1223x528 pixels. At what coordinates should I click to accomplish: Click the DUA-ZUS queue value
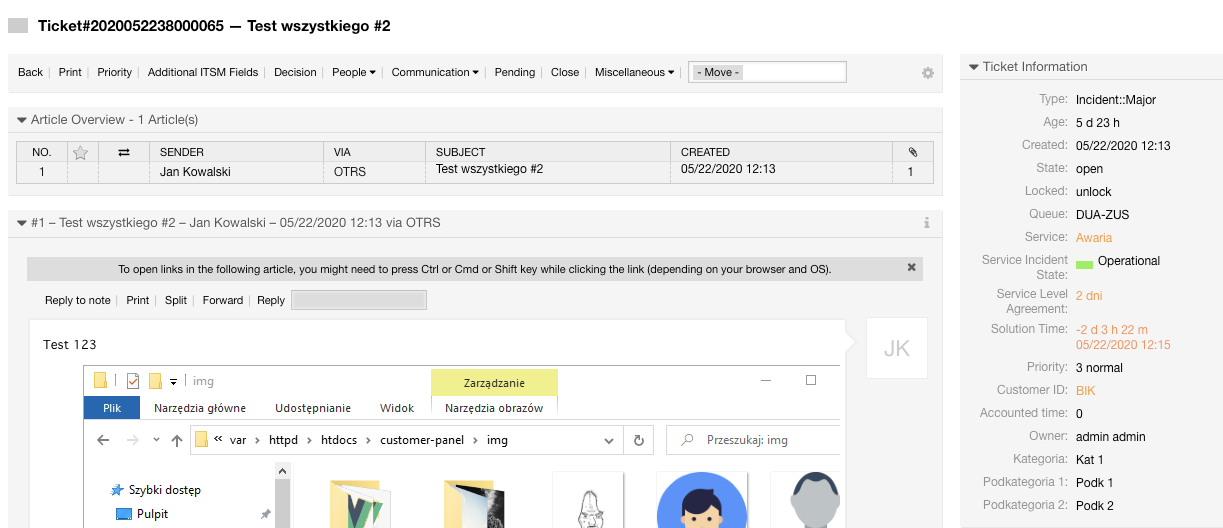coord(1103,215)
